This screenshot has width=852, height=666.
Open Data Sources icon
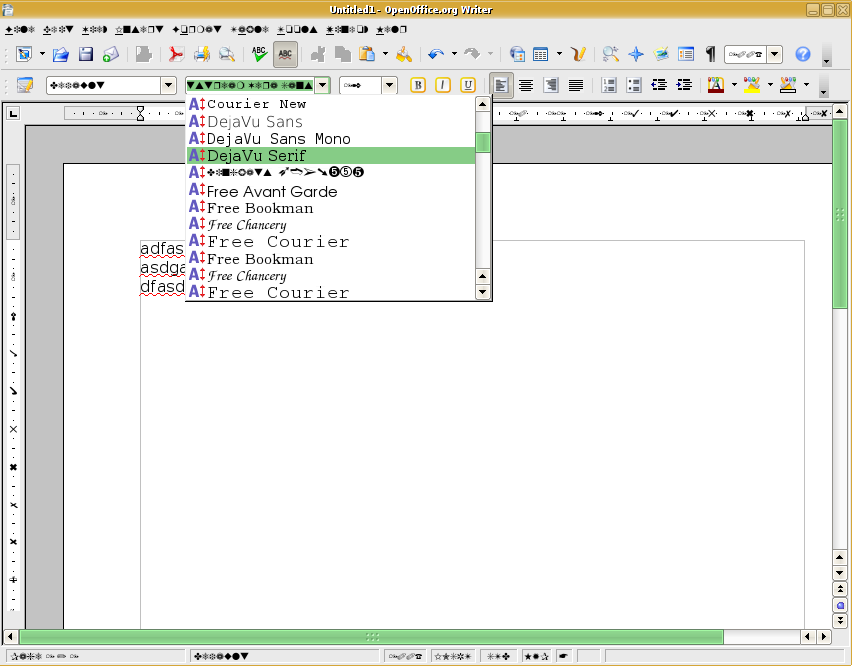click(x=686, y=54)
